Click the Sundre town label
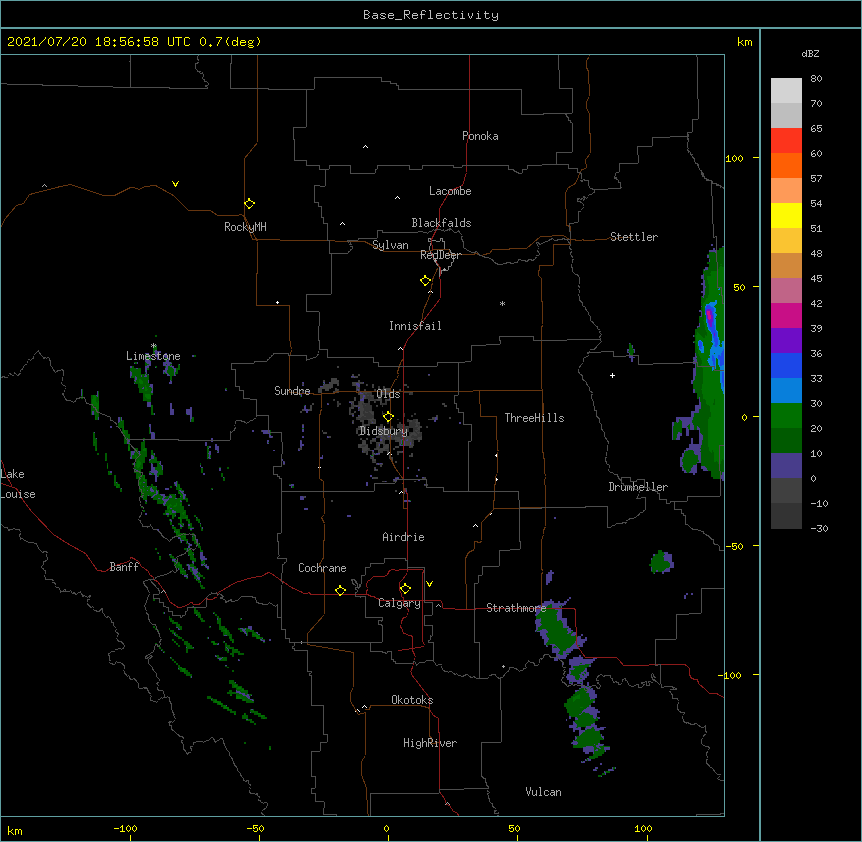Screen dimensions: 862x842 pos(292,391)
